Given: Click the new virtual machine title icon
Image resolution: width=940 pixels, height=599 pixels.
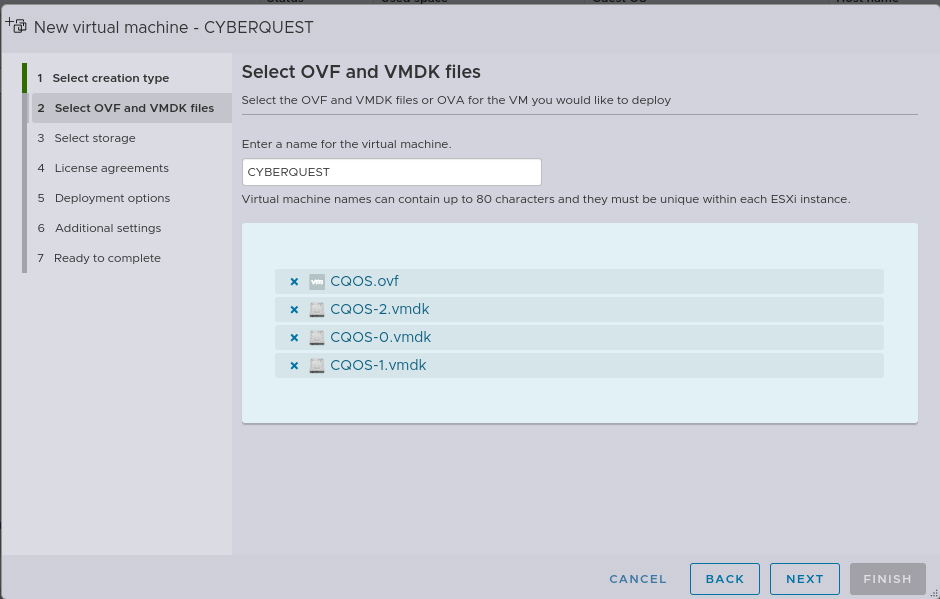Looking at the screenshot, I should tap(16, 26).
